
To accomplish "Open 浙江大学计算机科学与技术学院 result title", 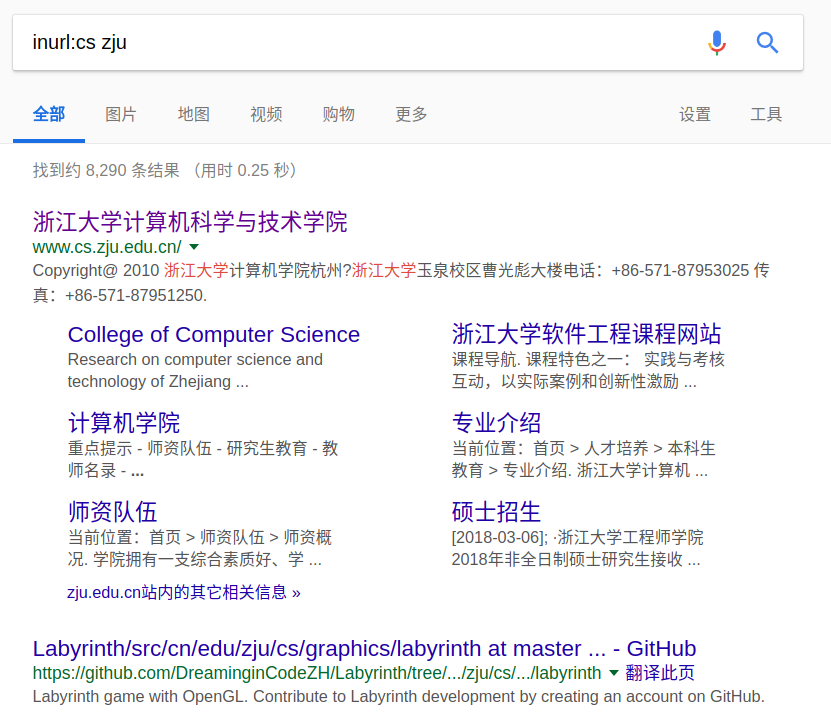I will point(190,222).
